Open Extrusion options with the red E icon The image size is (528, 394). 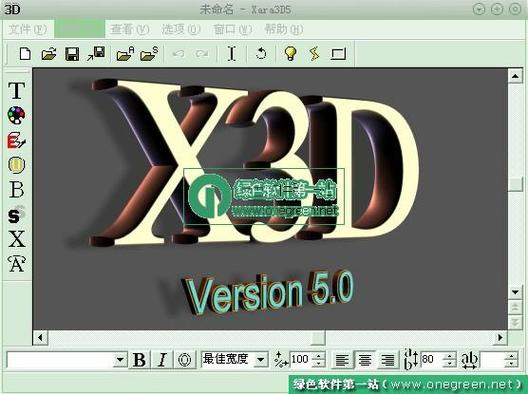(16, 140)
